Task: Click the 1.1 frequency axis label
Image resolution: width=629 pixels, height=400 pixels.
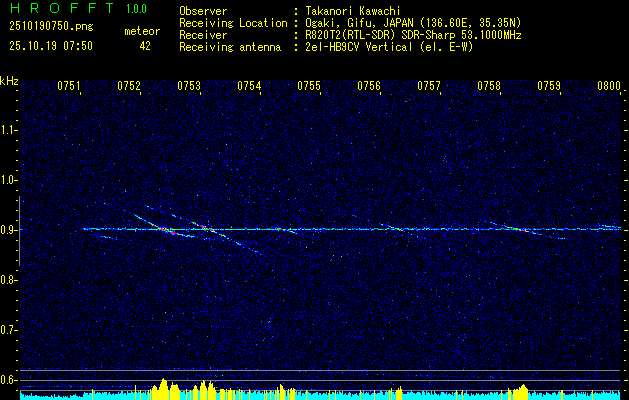Action: click(x=8, y=130)
